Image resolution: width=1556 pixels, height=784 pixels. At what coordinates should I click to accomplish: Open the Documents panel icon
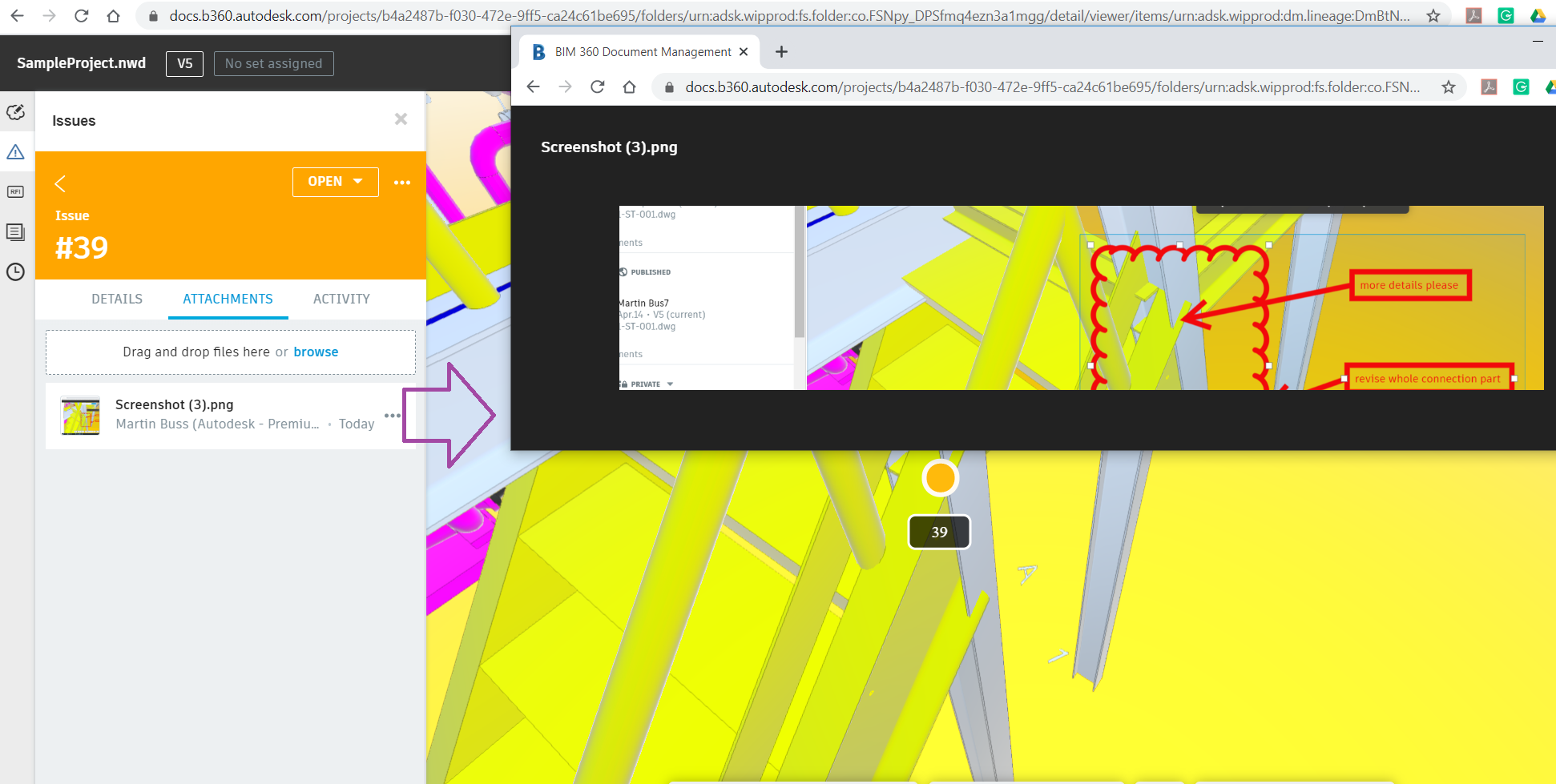(16, 231)
